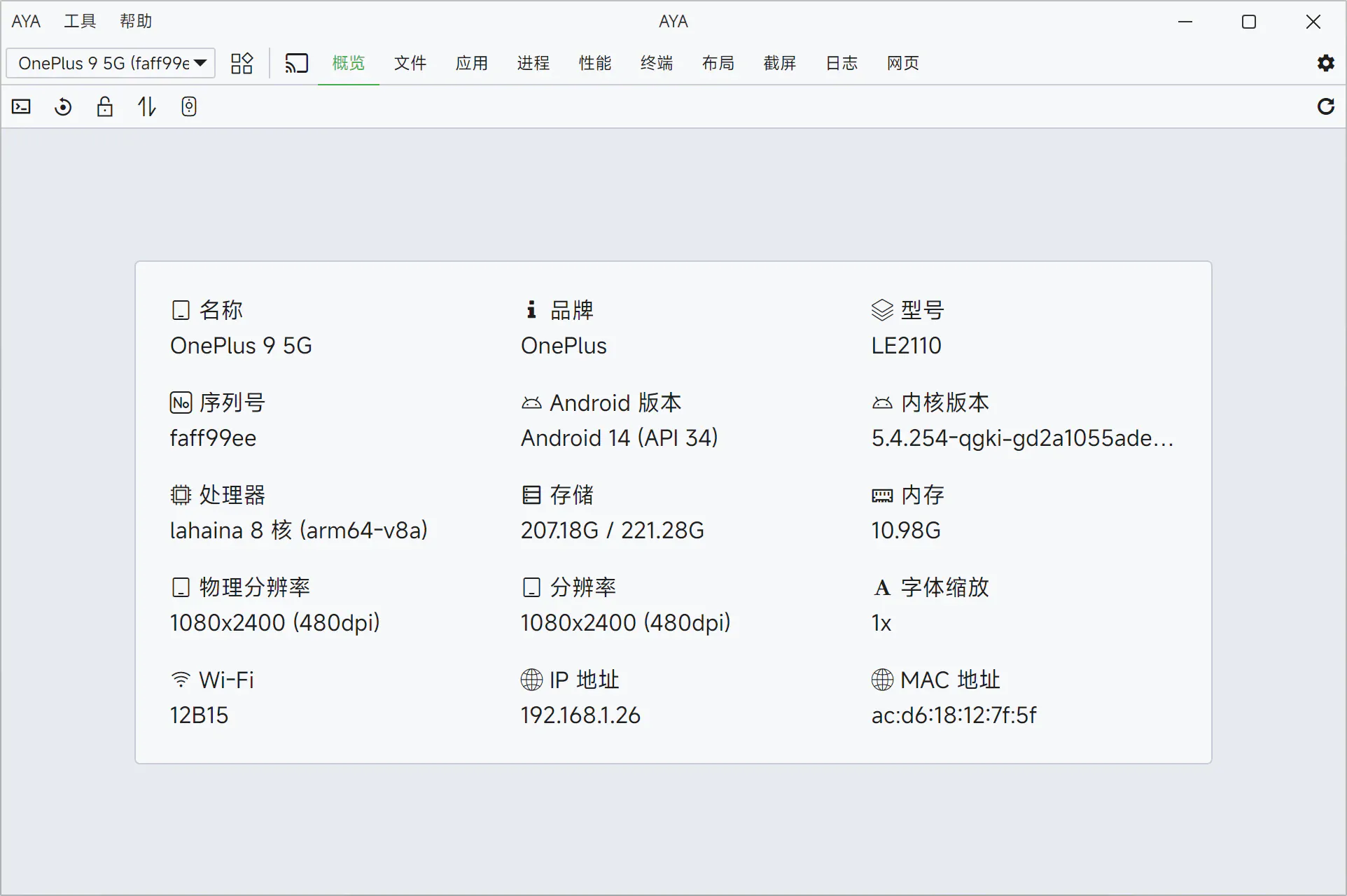Refresh the overview with reload icon
Image resolution: width=1347 pixels, height=896 pixels.
point(1325,106)
